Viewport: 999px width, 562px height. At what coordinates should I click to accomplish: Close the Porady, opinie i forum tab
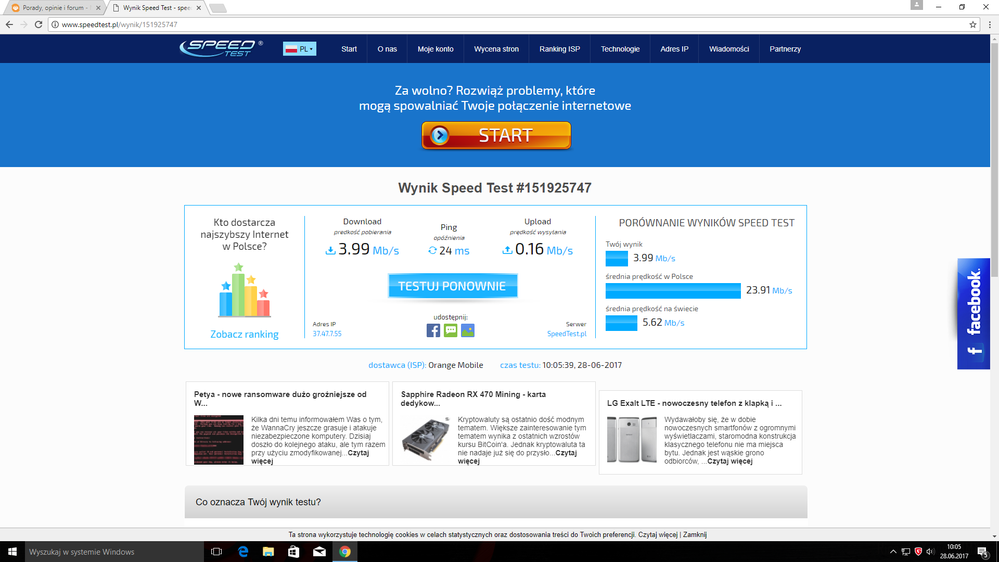pos(98,8)
